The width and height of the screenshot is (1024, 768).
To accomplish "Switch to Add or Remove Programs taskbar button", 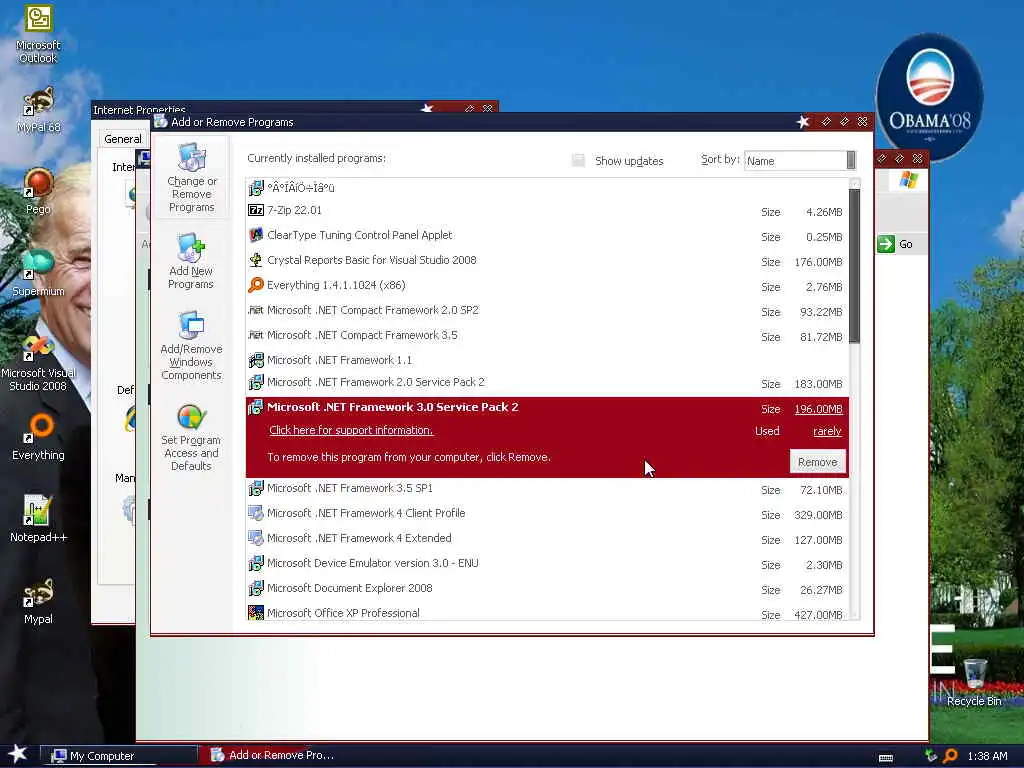I will click(x=273, y=755).
